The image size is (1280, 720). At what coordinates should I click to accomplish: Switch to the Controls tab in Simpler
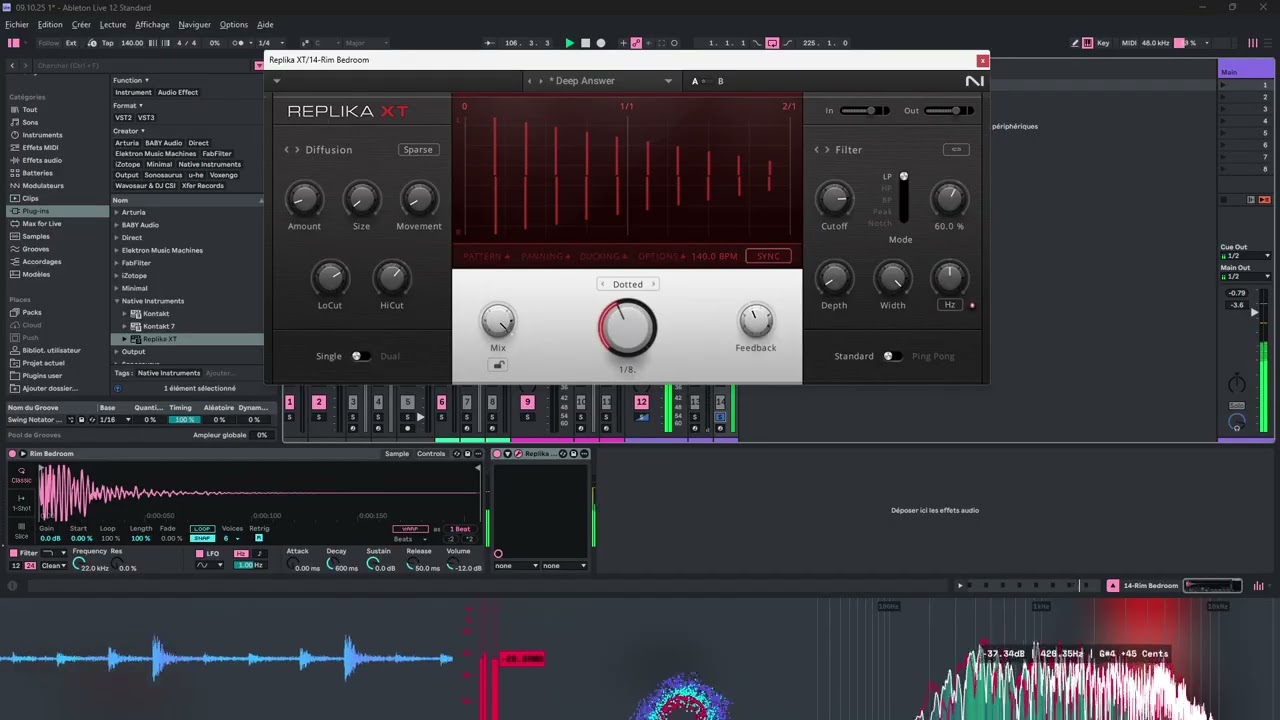pyautogui.click(x=431, y=454)
